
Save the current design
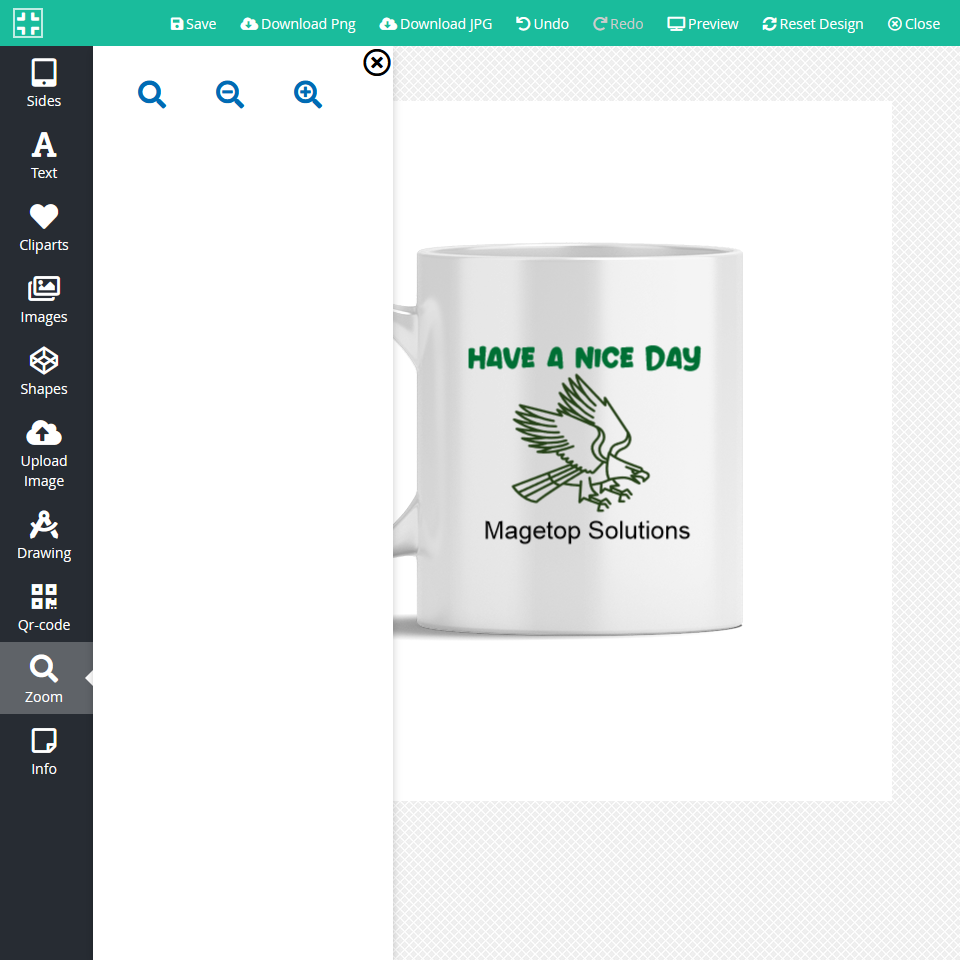[x=193, y=24]
